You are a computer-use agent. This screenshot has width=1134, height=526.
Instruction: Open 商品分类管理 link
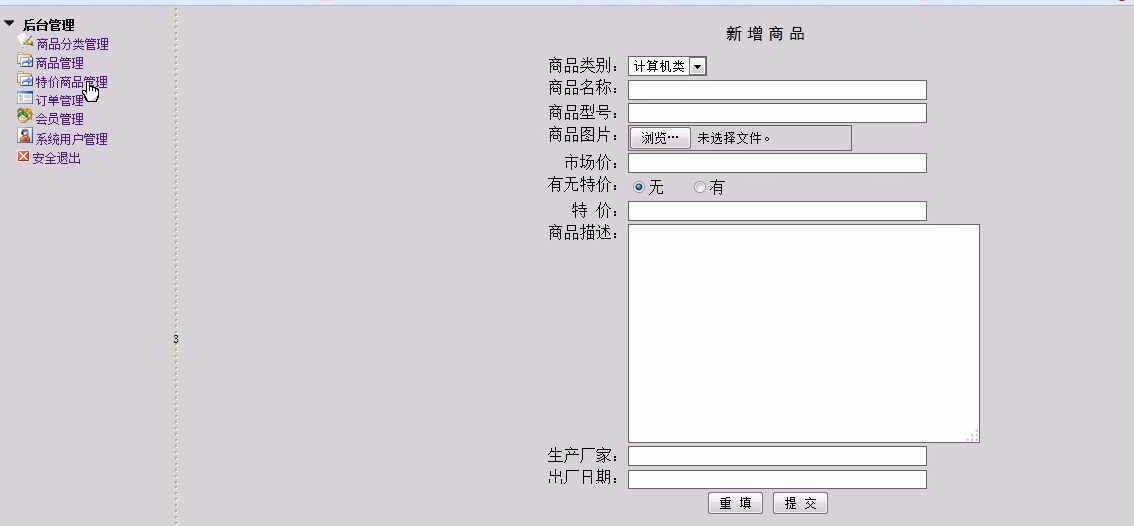[72, 44]
